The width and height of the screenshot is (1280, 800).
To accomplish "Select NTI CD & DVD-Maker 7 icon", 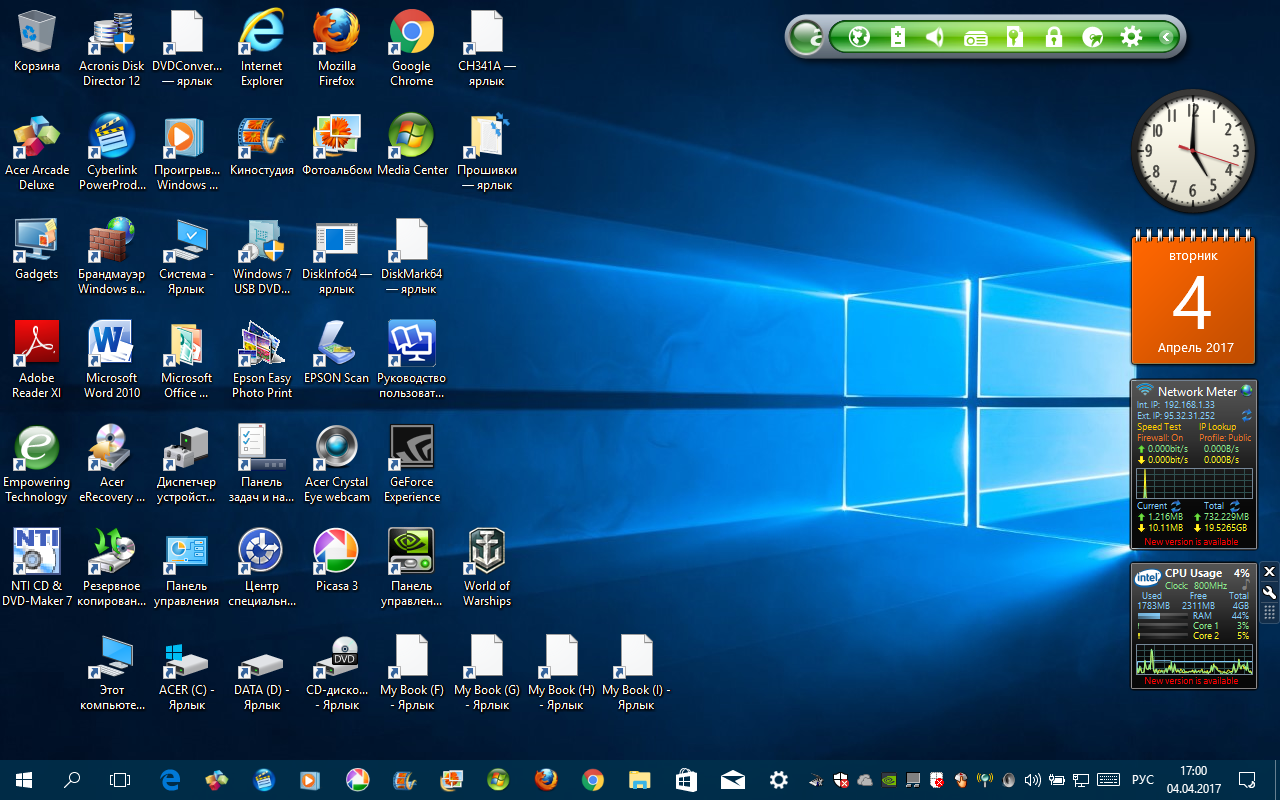I will point(37,569).
